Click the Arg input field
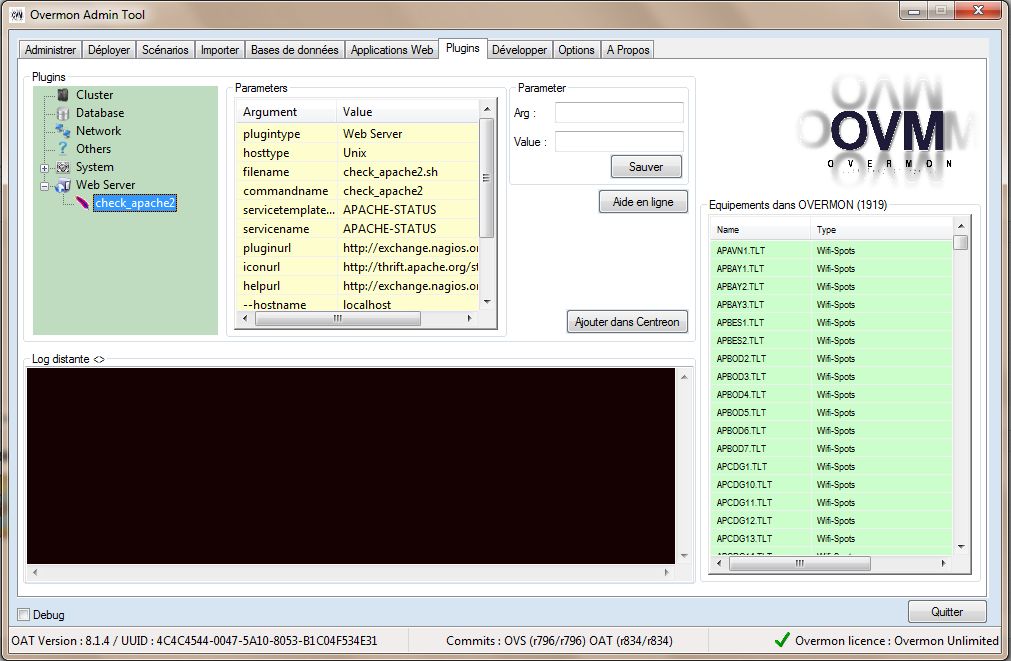 (x=619, y=112)
